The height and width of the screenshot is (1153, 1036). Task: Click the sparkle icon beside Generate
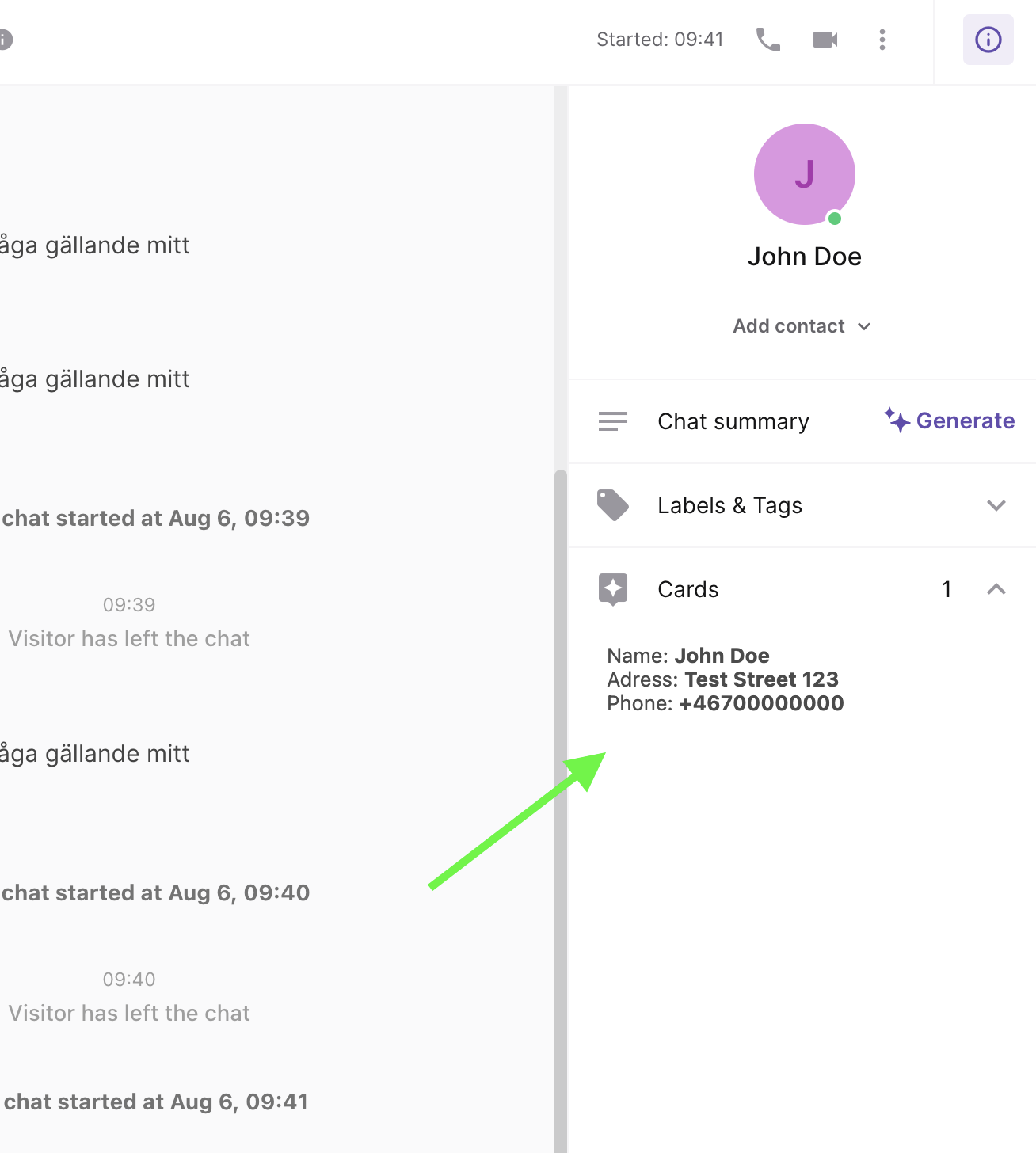pos(897,420)
